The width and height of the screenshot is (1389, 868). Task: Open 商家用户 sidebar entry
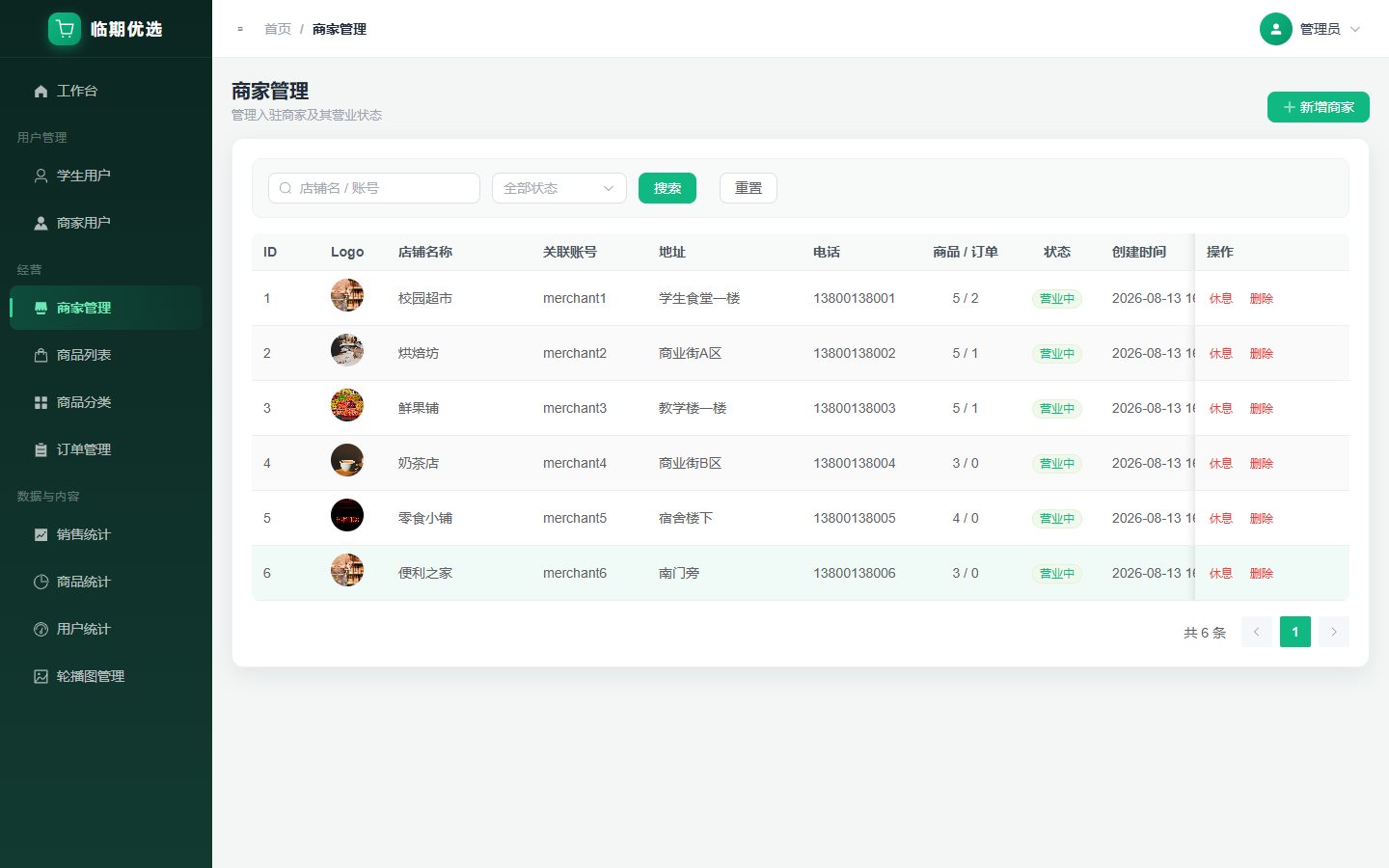coord(106,223)
